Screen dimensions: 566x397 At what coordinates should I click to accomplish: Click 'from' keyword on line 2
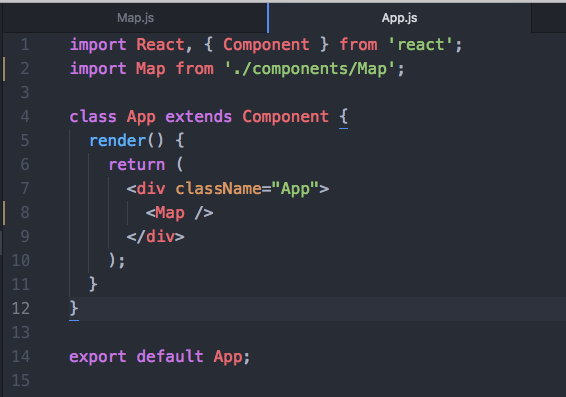[194, 69]
